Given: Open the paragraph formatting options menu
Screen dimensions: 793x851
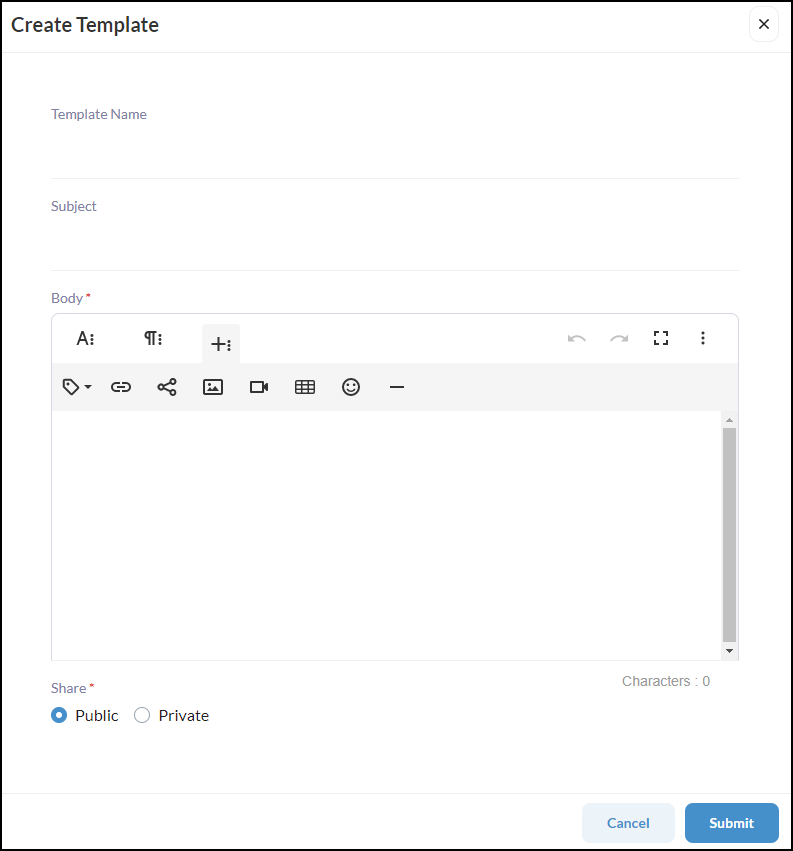Looking at the screenshot, I should click(153, 338).
